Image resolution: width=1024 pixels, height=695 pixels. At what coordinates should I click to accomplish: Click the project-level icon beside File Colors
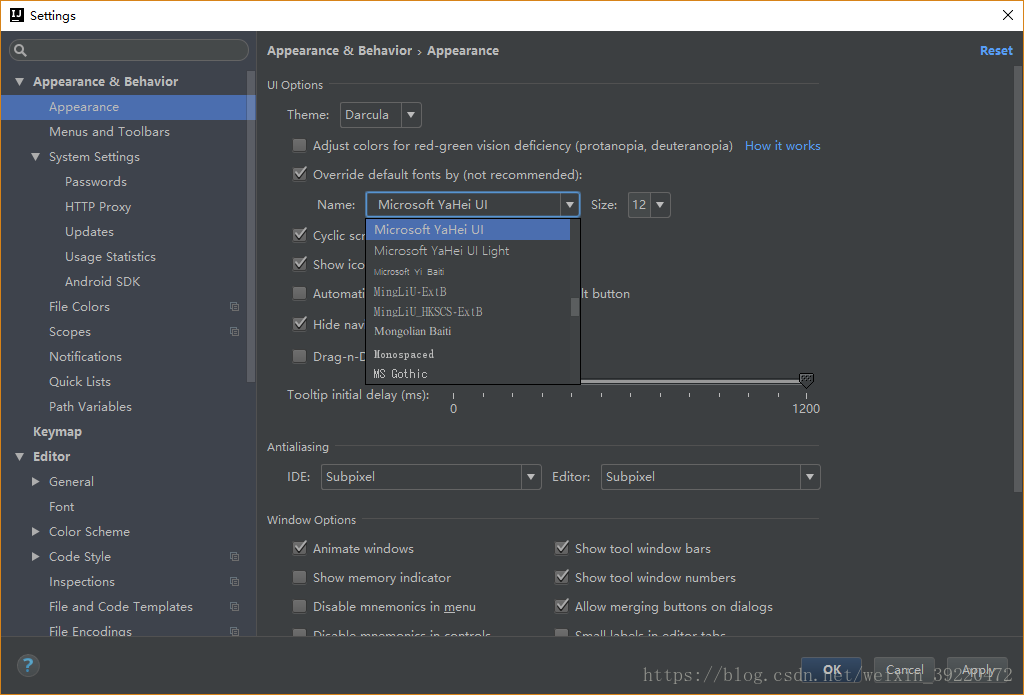tap(234, 307)
